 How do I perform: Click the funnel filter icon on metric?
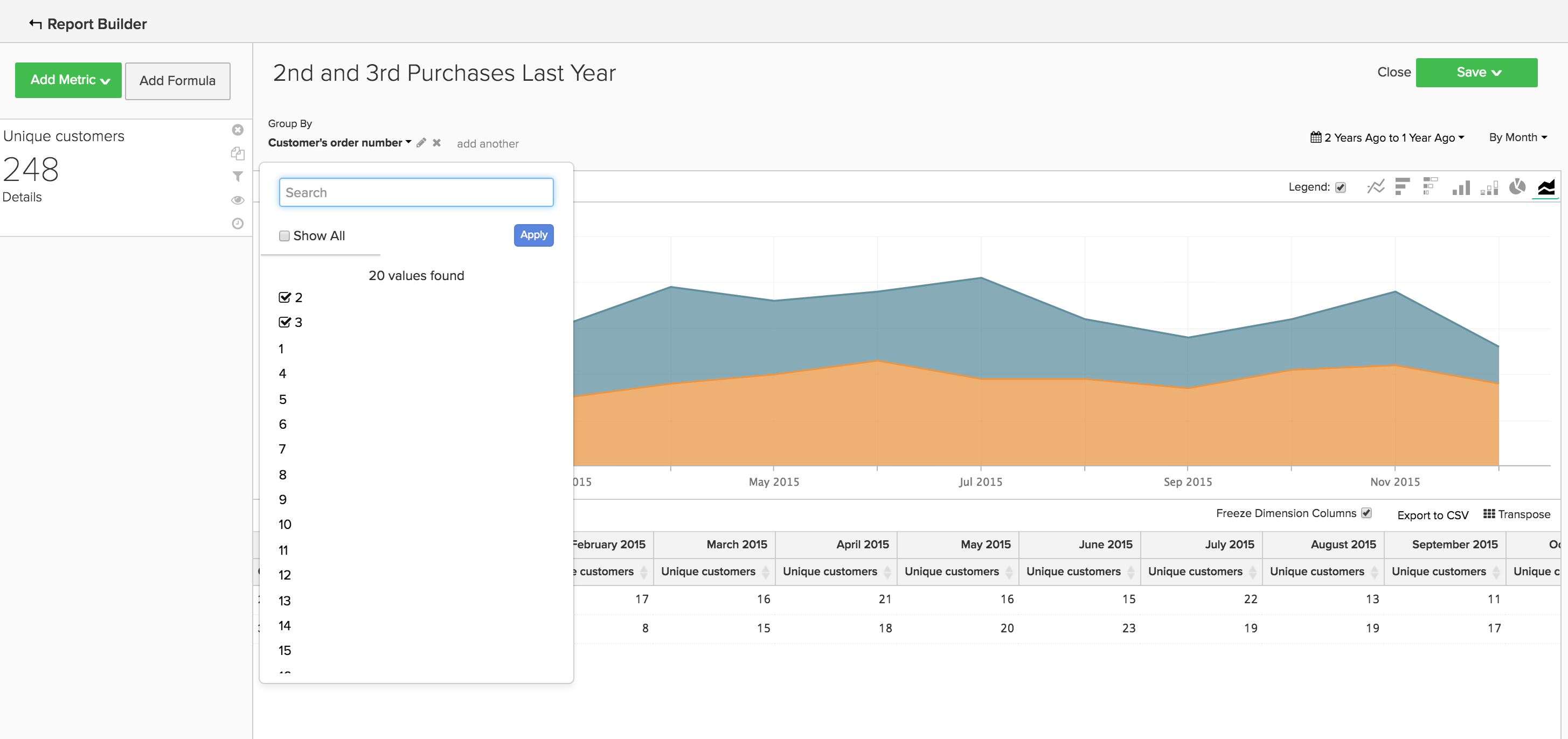tap(238, 176)
